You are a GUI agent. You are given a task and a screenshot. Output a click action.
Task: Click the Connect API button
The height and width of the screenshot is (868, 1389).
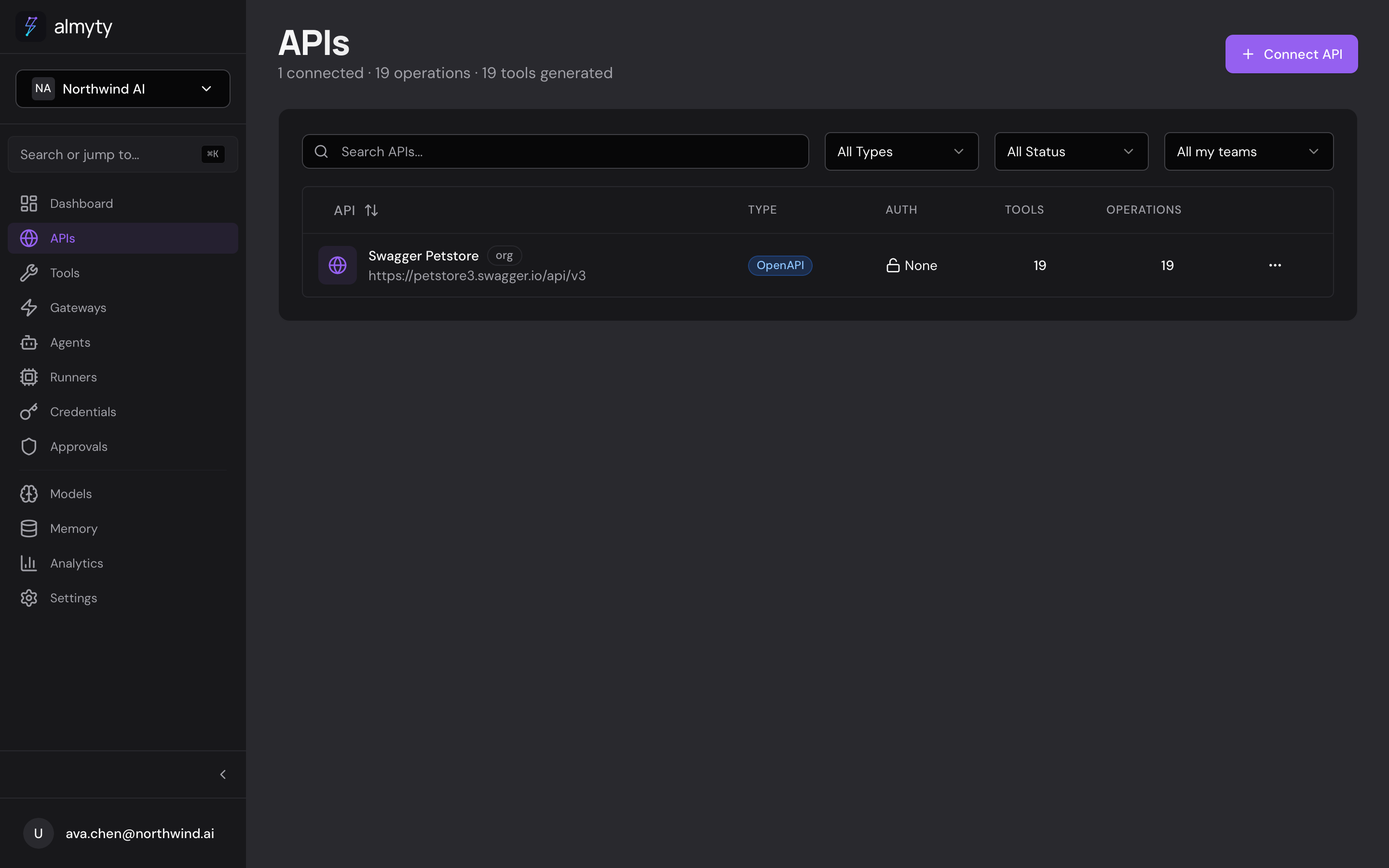pos(1291,54)
